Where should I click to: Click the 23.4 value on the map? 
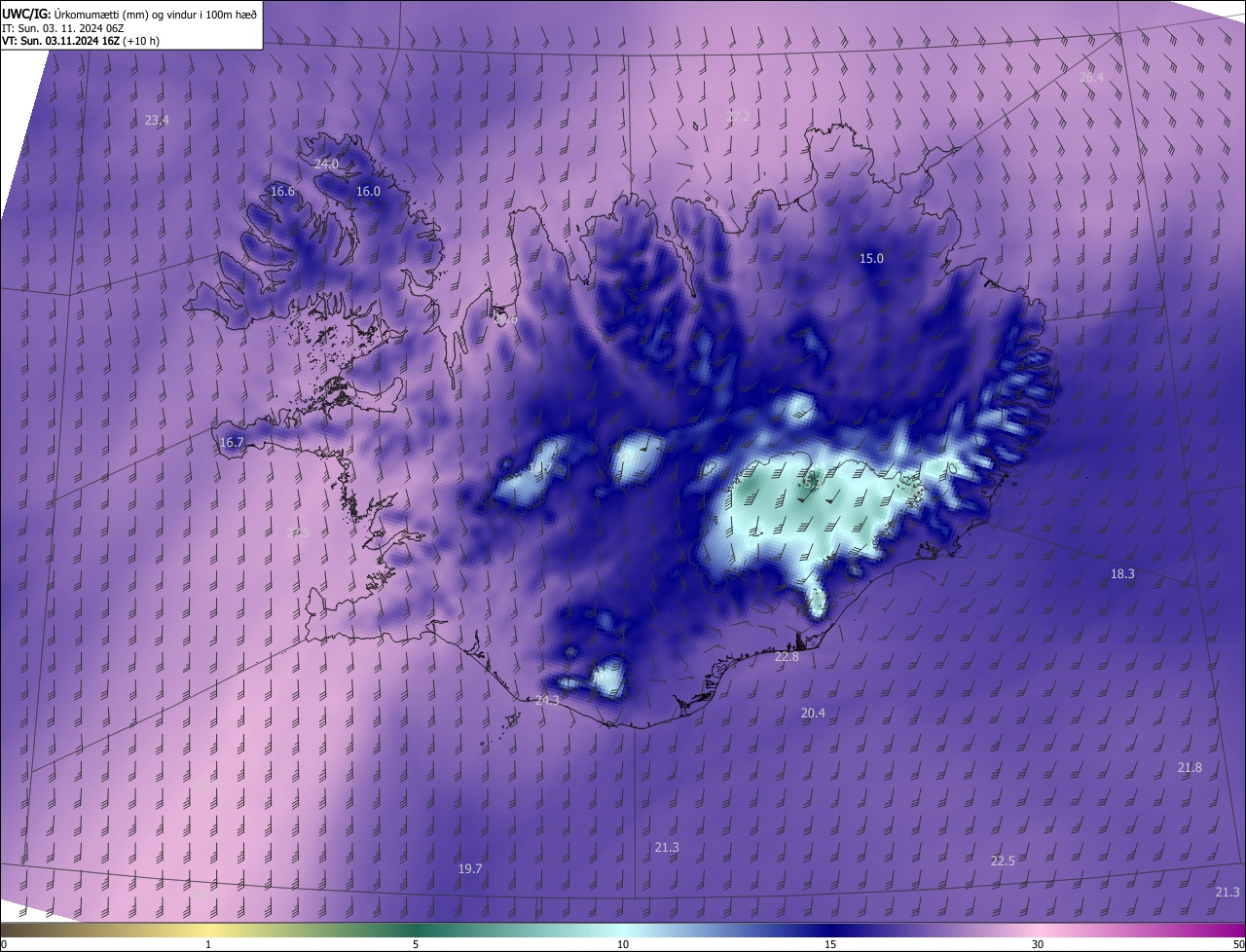click(x=157, y=121)
